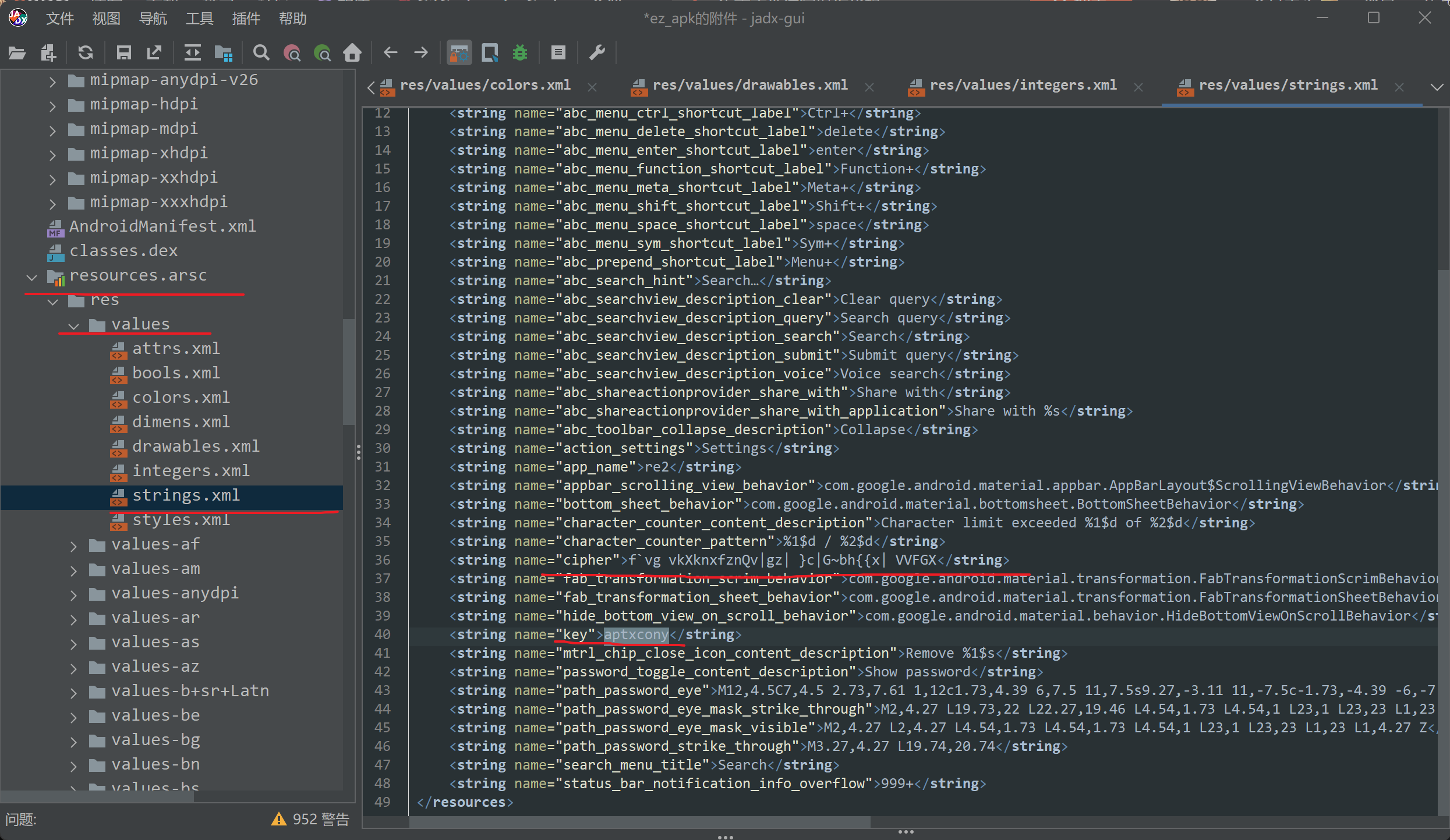Click the tree panel vertical scrollbar

(348, 373)
